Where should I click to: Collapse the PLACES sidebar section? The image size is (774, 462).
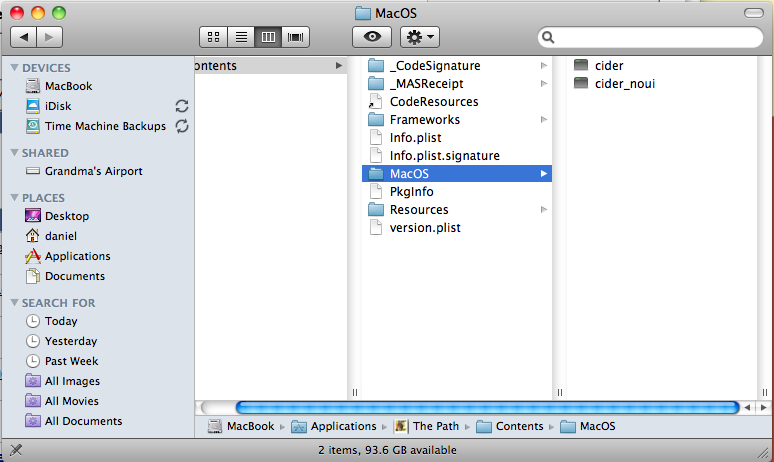tap(14, 198)
